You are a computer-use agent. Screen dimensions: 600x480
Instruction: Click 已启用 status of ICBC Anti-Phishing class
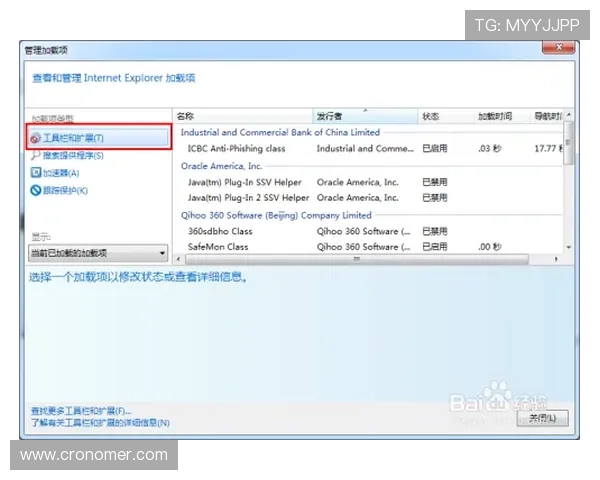click(x=435, y=149)
